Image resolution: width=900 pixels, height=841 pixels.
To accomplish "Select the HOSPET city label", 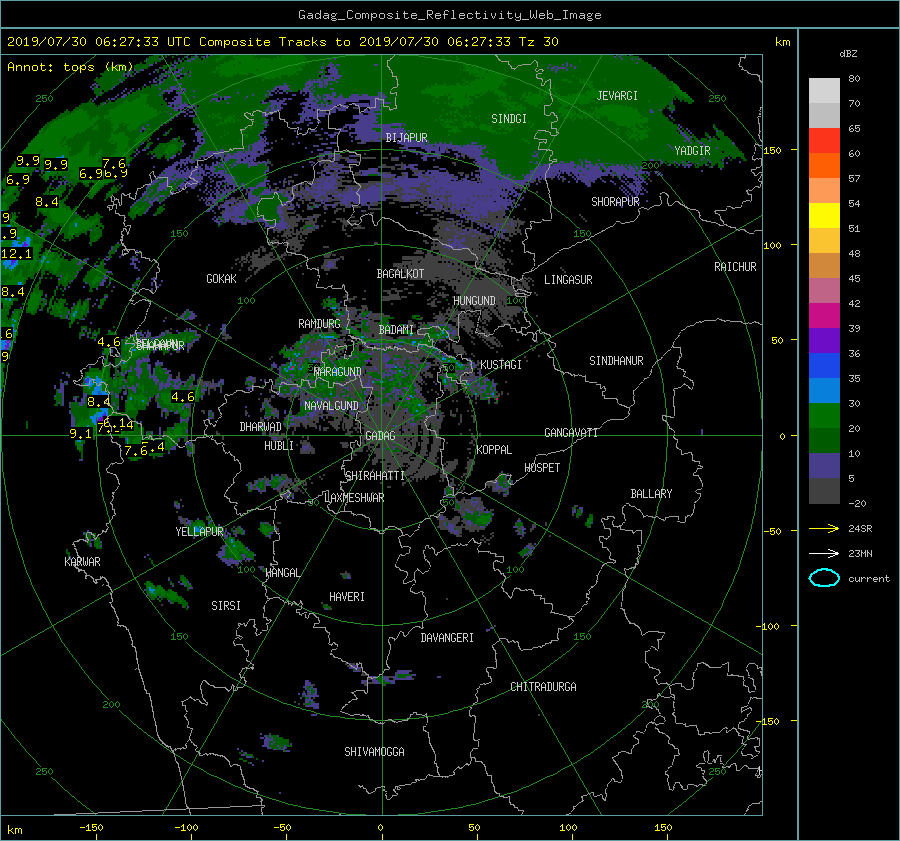I will (x=542, y=468).
